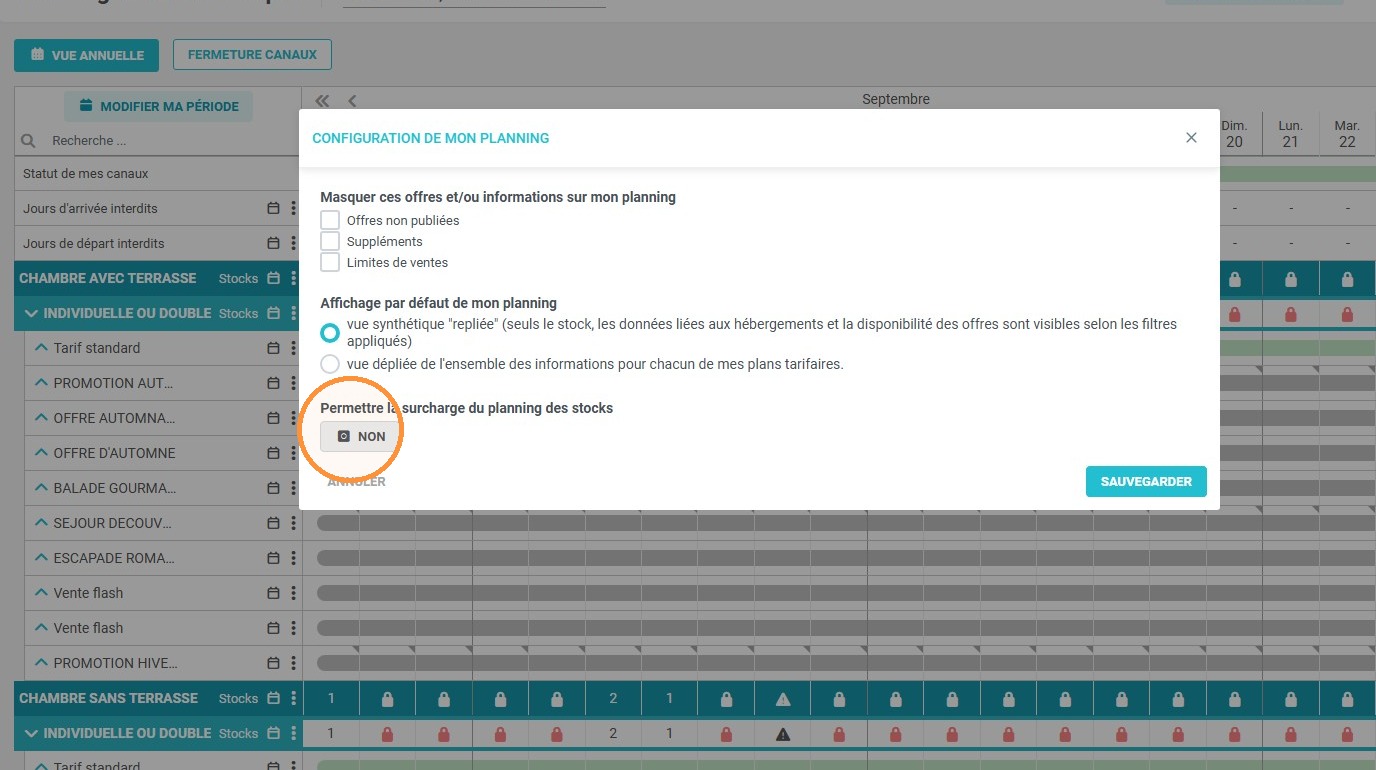Image resolution: width=1376 pixels, height=770 pixels.
Task: Click calendar icon on Jours de départ interdits row
Action: 273,243
